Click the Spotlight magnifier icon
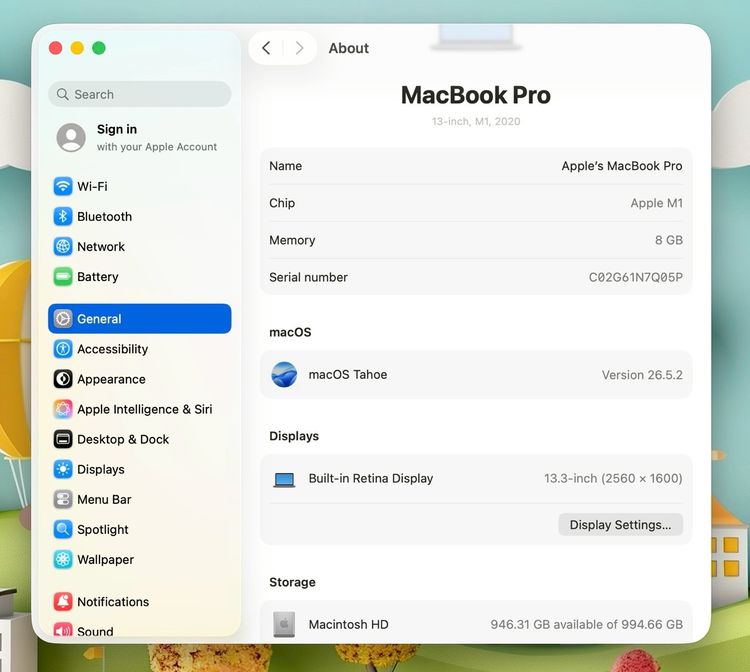Viewport: 750px width, 672px height. pyautogui.click(x=63, y=529)
